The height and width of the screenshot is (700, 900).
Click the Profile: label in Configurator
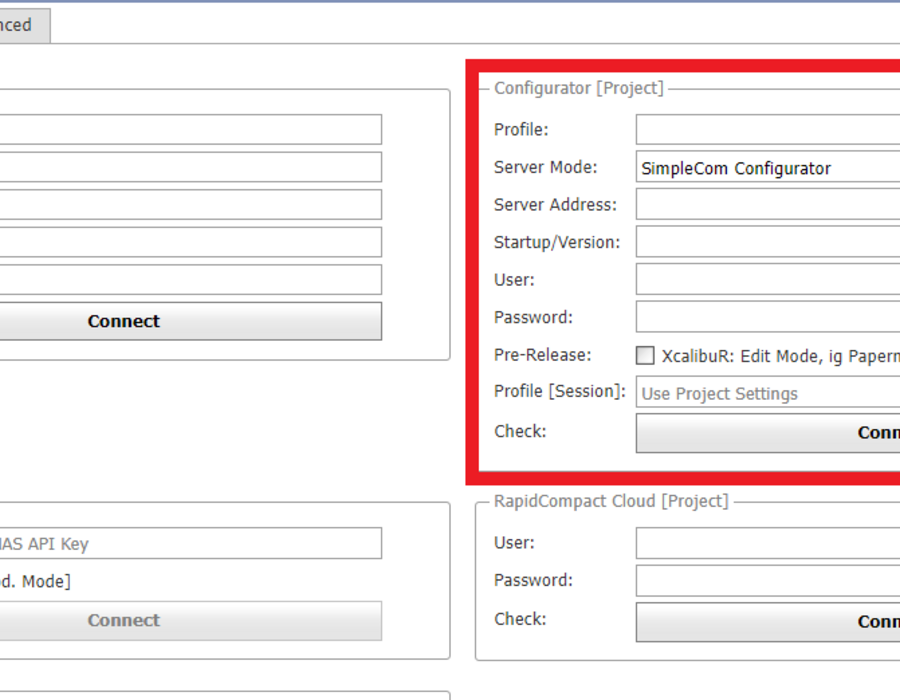[521, 130]
